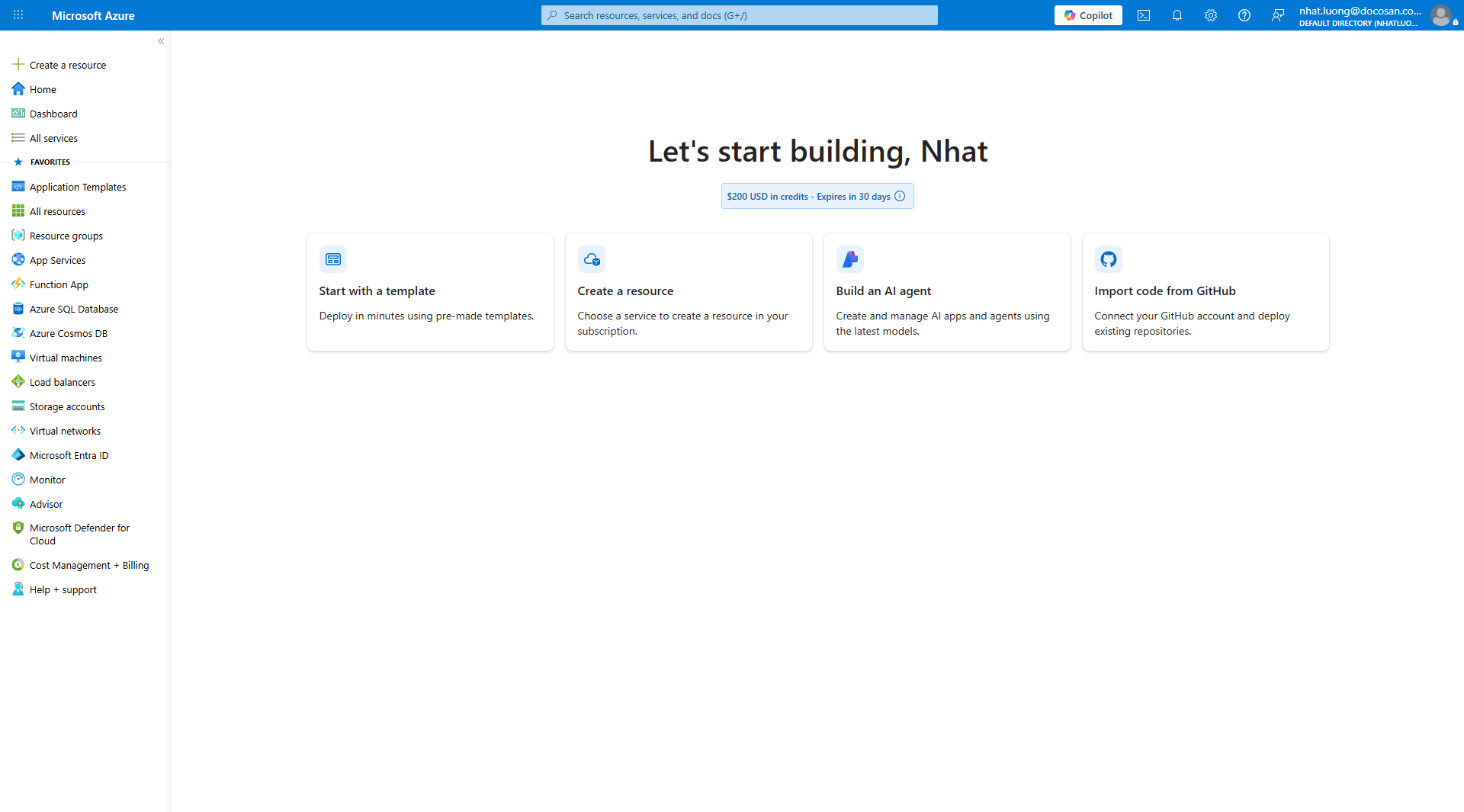Click the All resources grid icon
Image resolution: width=1464 pixels, height=812 pixels.
point(18,211)
